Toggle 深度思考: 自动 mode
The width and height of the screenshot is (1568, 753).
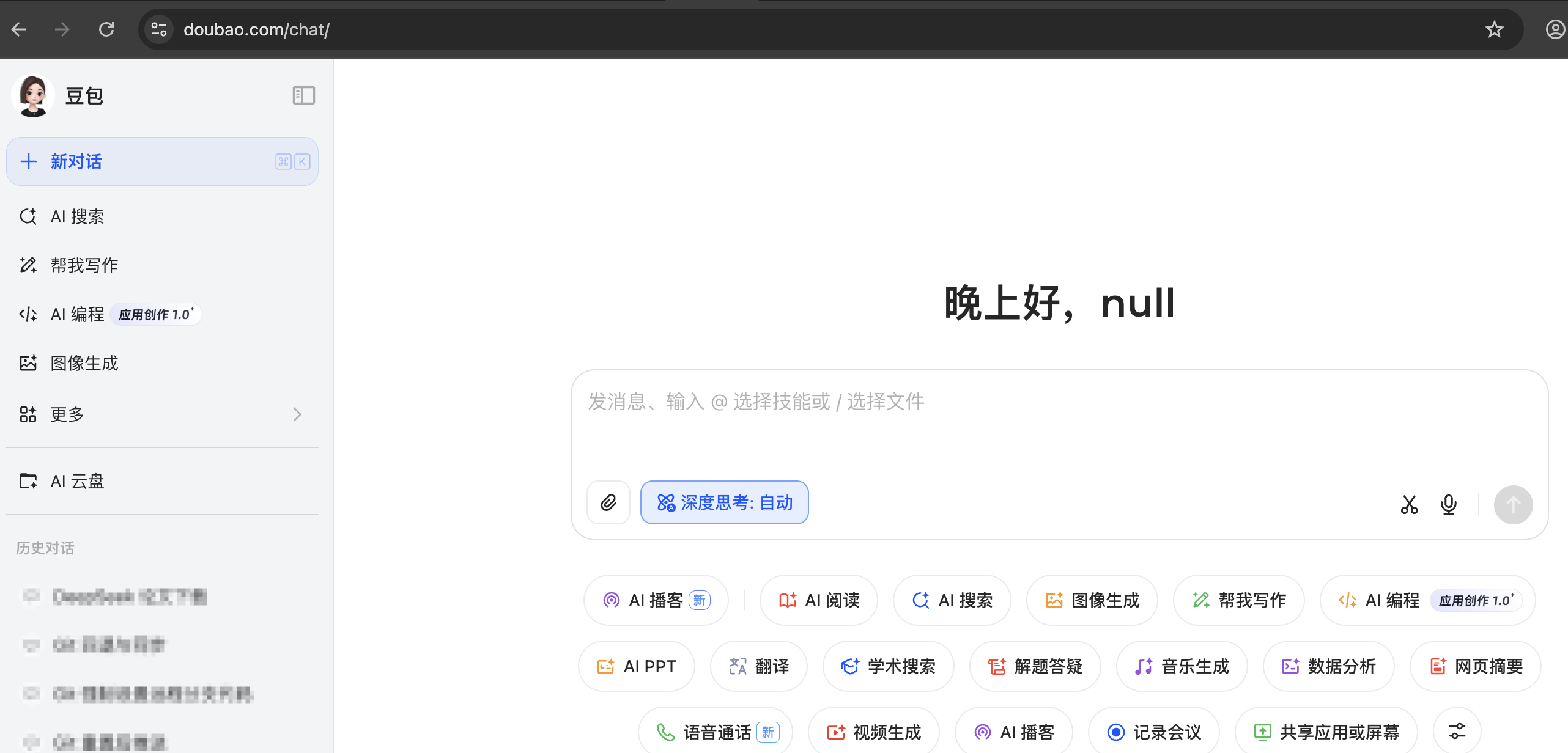[725, 502]
